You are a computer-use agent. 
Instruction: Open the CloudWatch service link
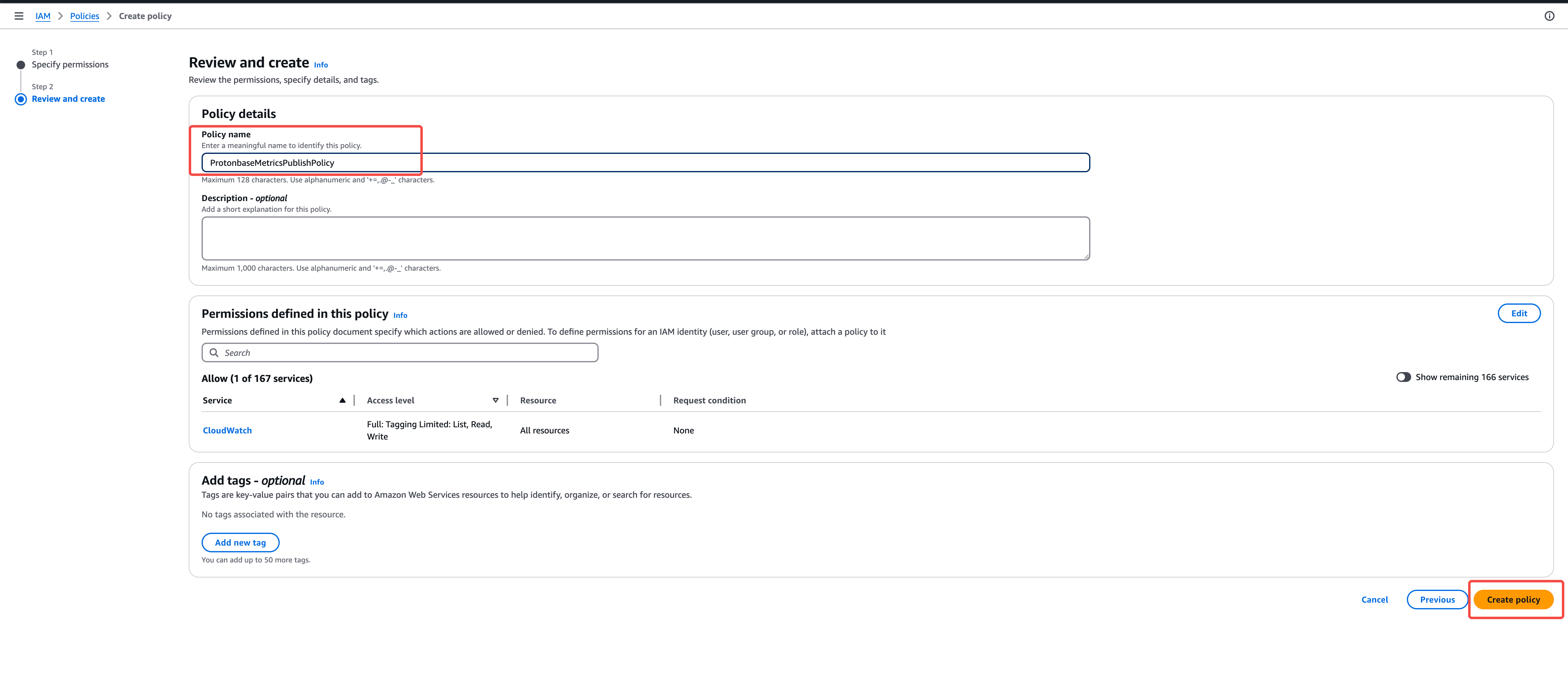click(x=227, y=430)
